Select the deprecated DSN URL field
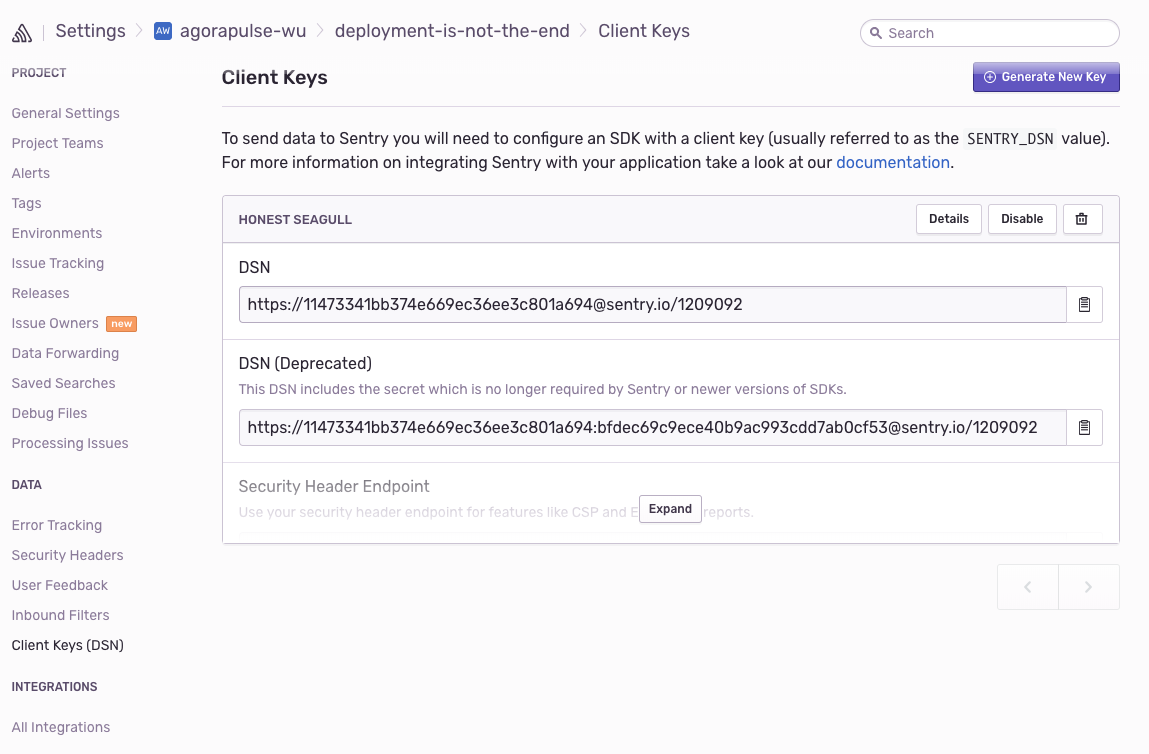 tap(652, 427)
